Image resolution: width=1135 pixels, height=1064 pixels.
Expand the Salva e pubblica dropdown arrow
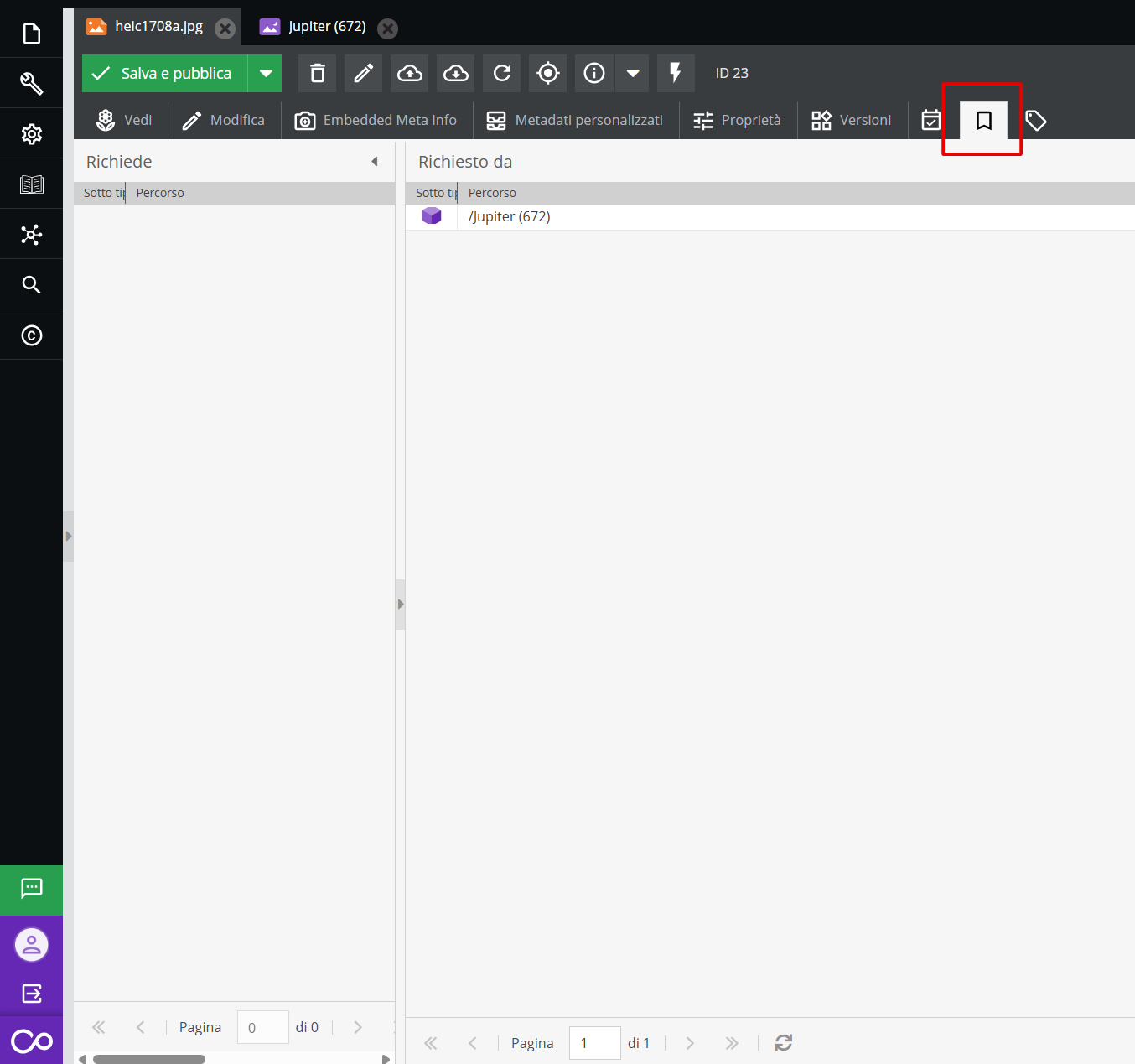click(x=266, y=74)
